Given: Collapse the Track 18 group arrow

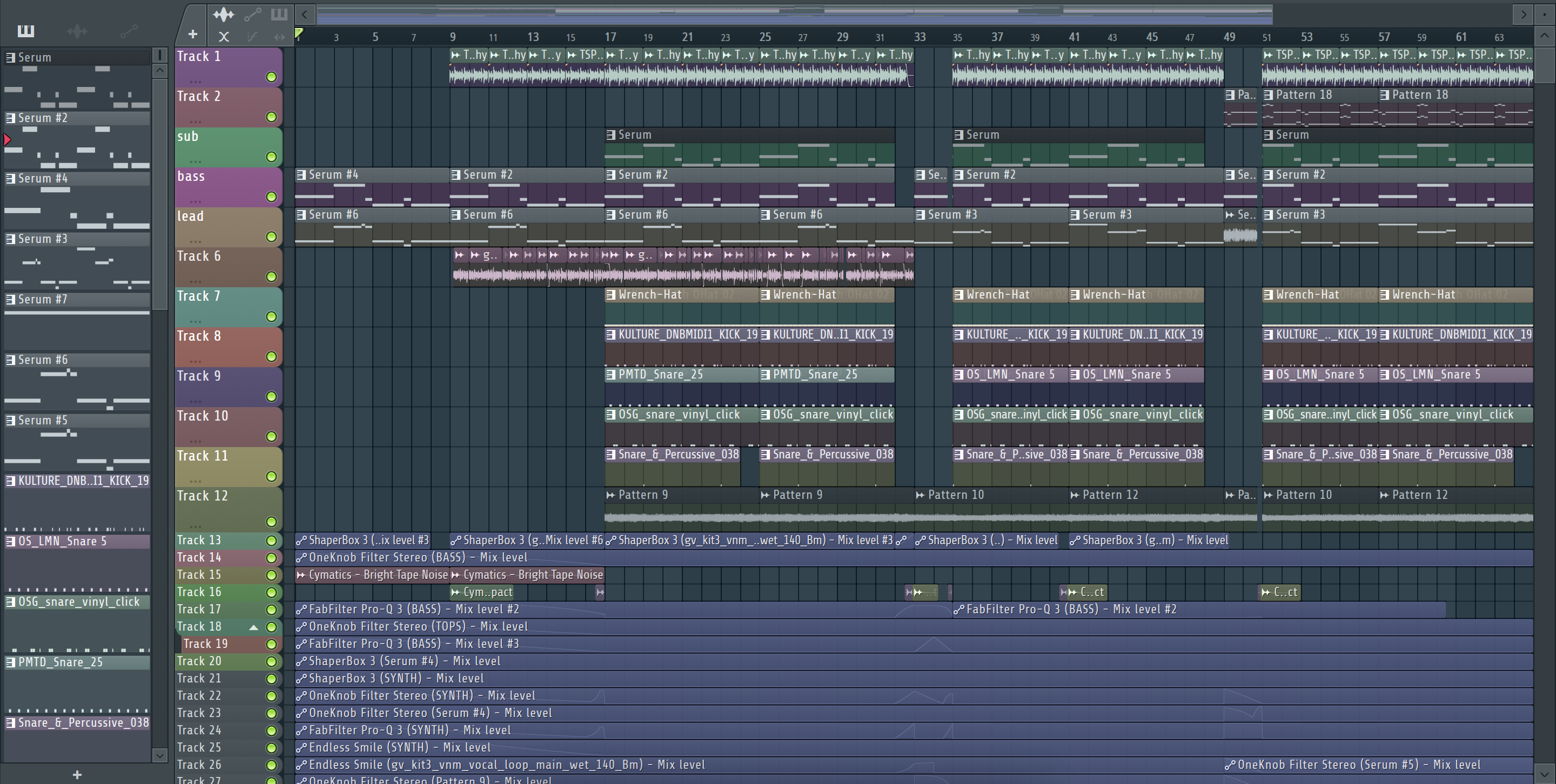Looking at the screenshot, I should click(254, 627).
